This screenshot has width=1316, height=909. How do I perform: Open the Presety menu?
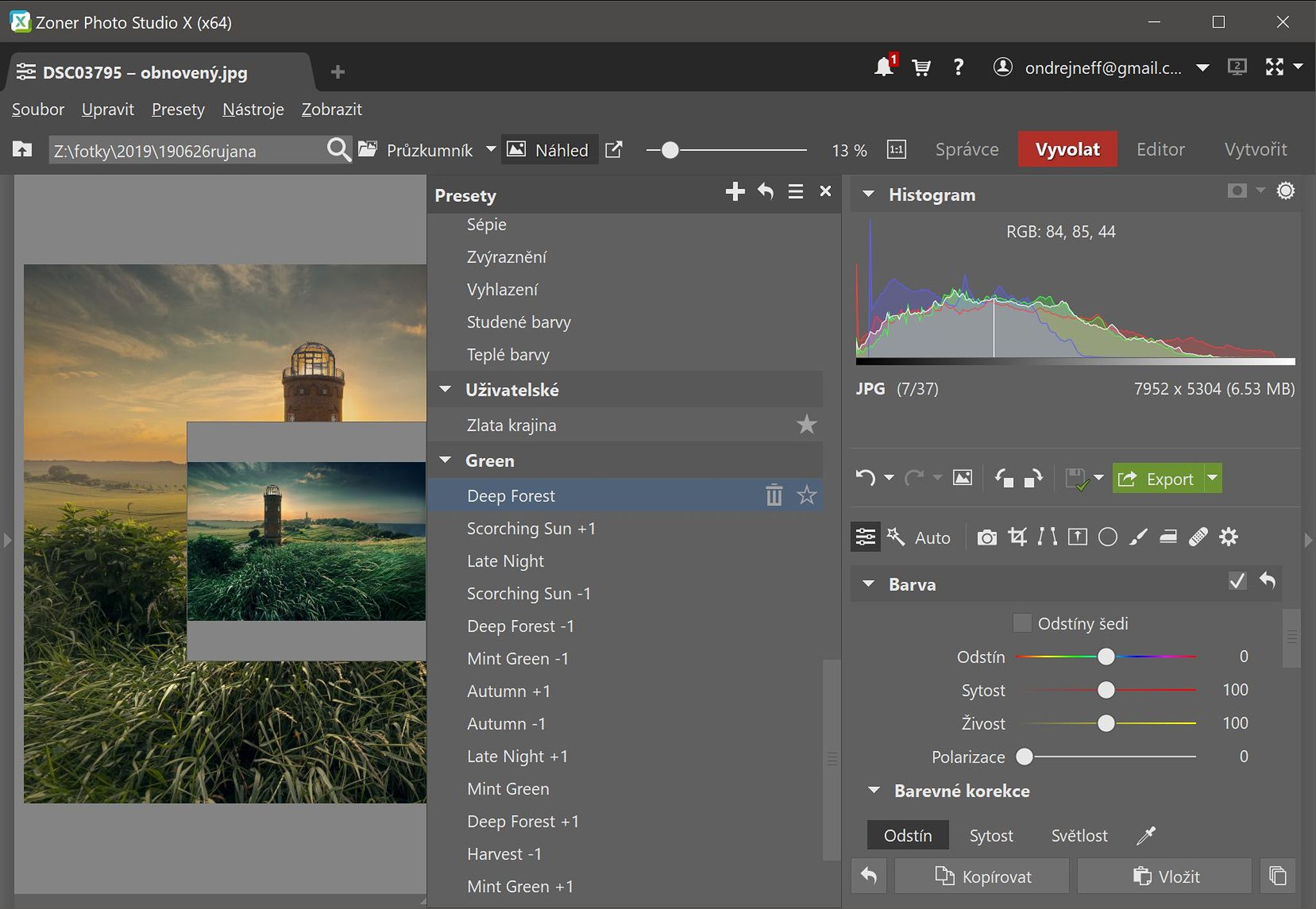coord(178,110)
